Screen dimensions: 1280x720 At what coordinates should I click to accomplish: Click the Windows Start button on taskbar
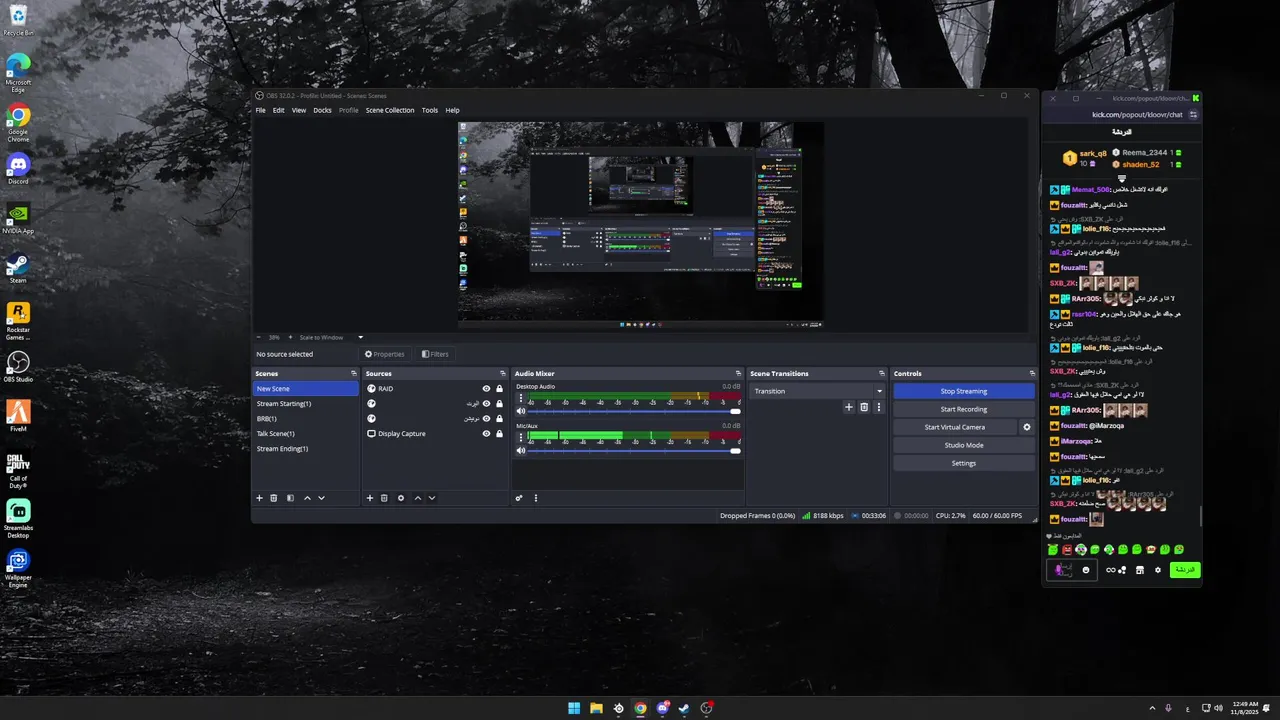pyautogui.click(x=574, y=708)
